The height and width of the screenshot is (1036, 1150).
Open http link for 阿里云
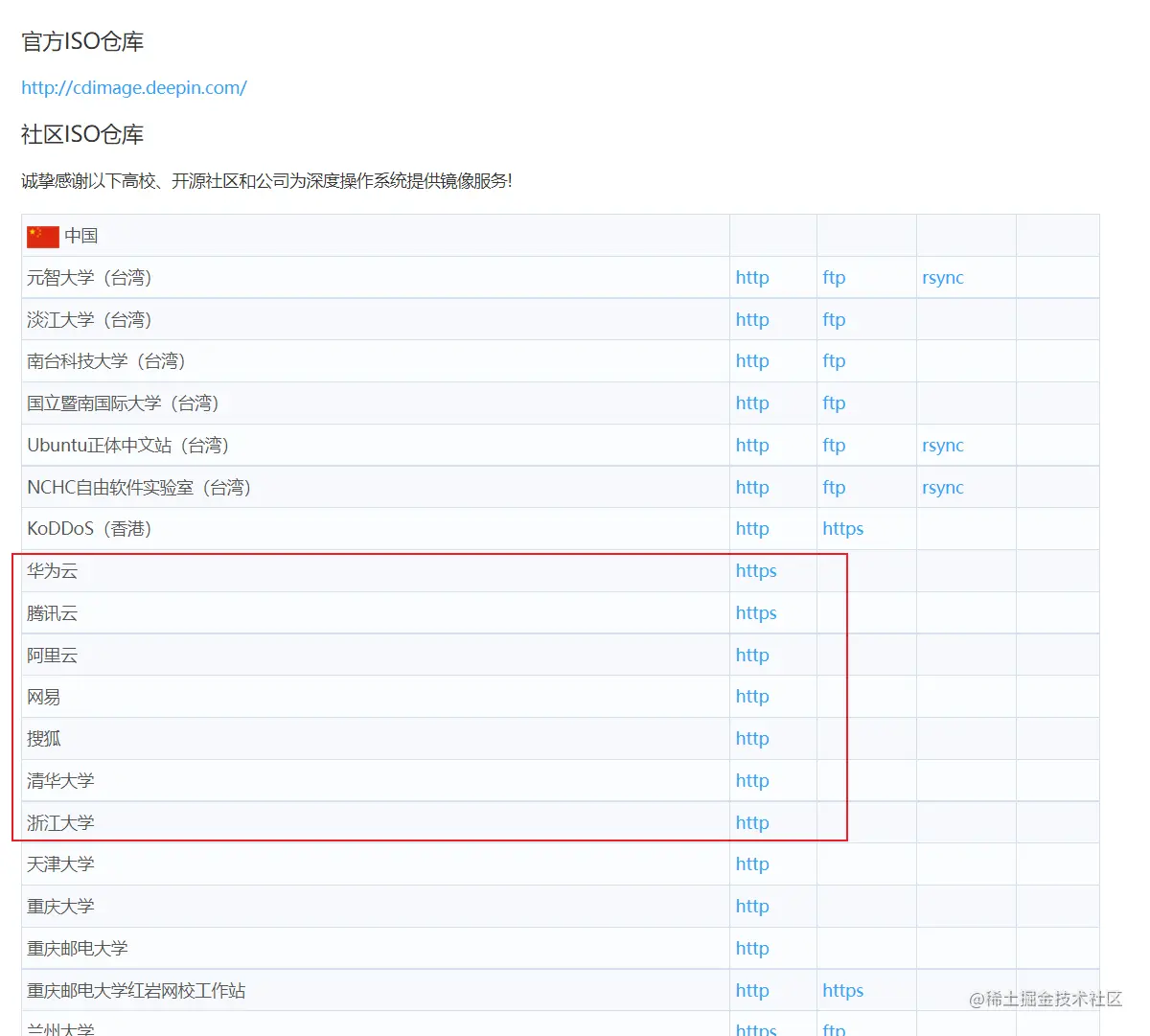752,656
